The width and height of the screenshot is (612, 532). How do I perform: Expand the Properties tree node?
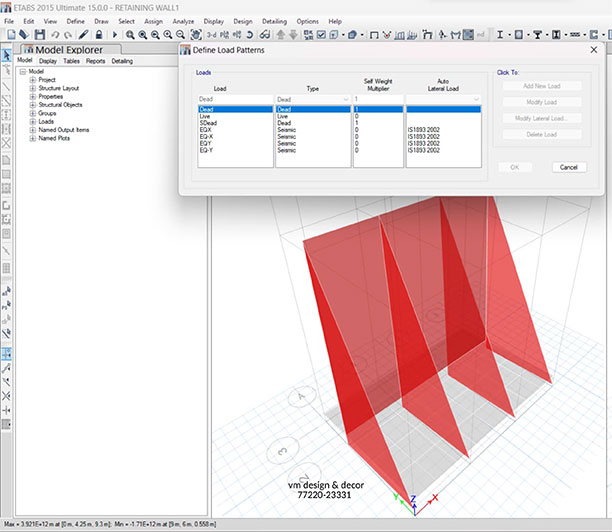click(33, 96)
